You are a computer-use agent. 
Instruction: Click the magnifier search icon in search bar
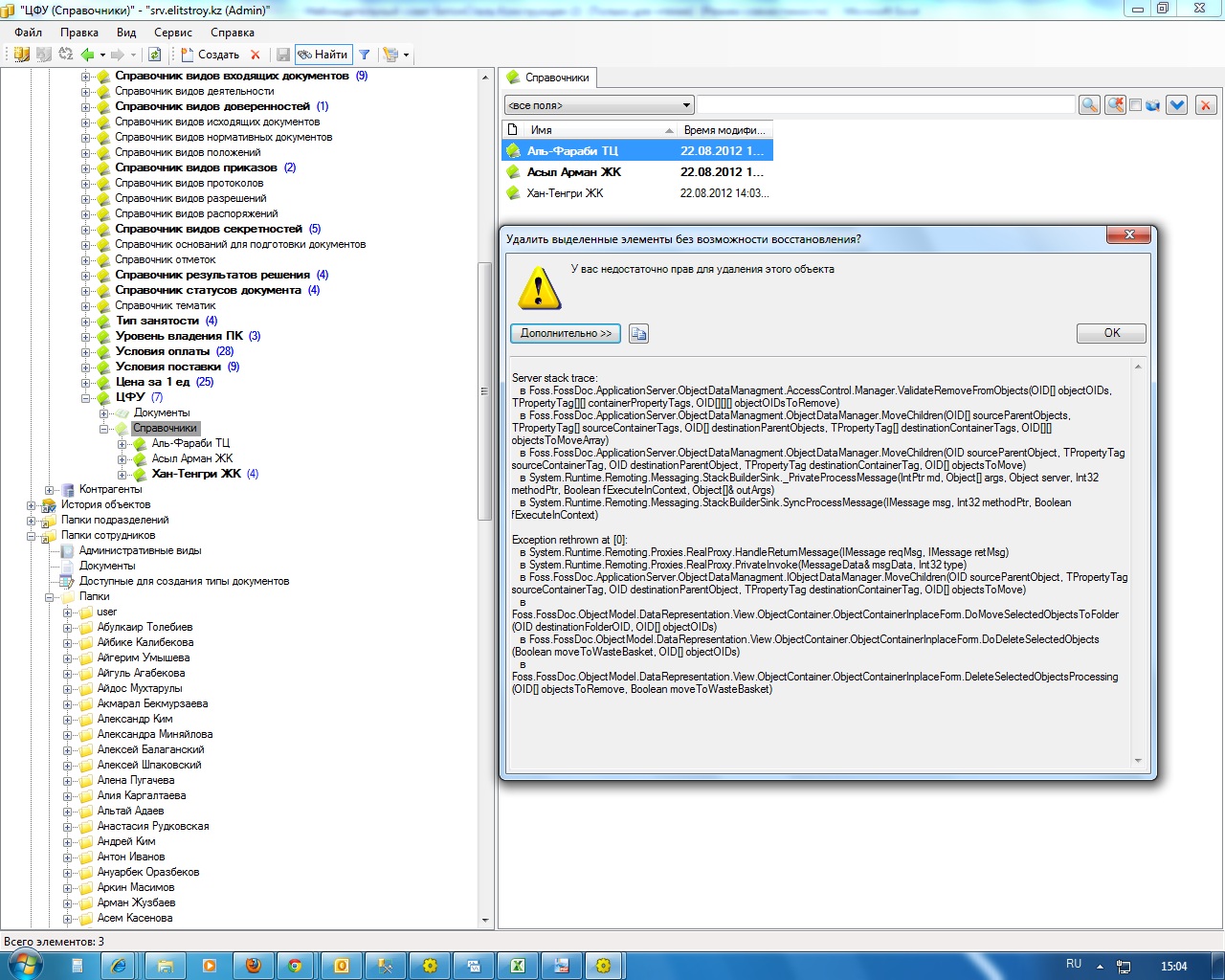[1089, 105]
